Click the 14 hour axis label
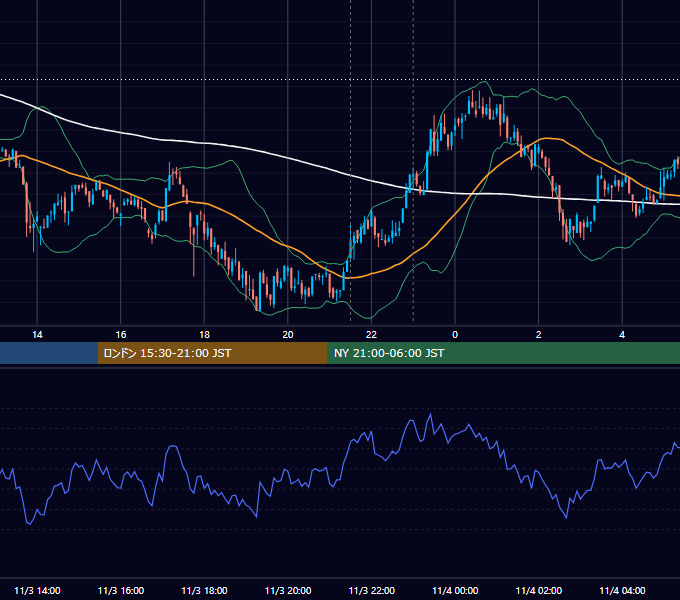This screenshot has height=600, width=680. (37, 335)
